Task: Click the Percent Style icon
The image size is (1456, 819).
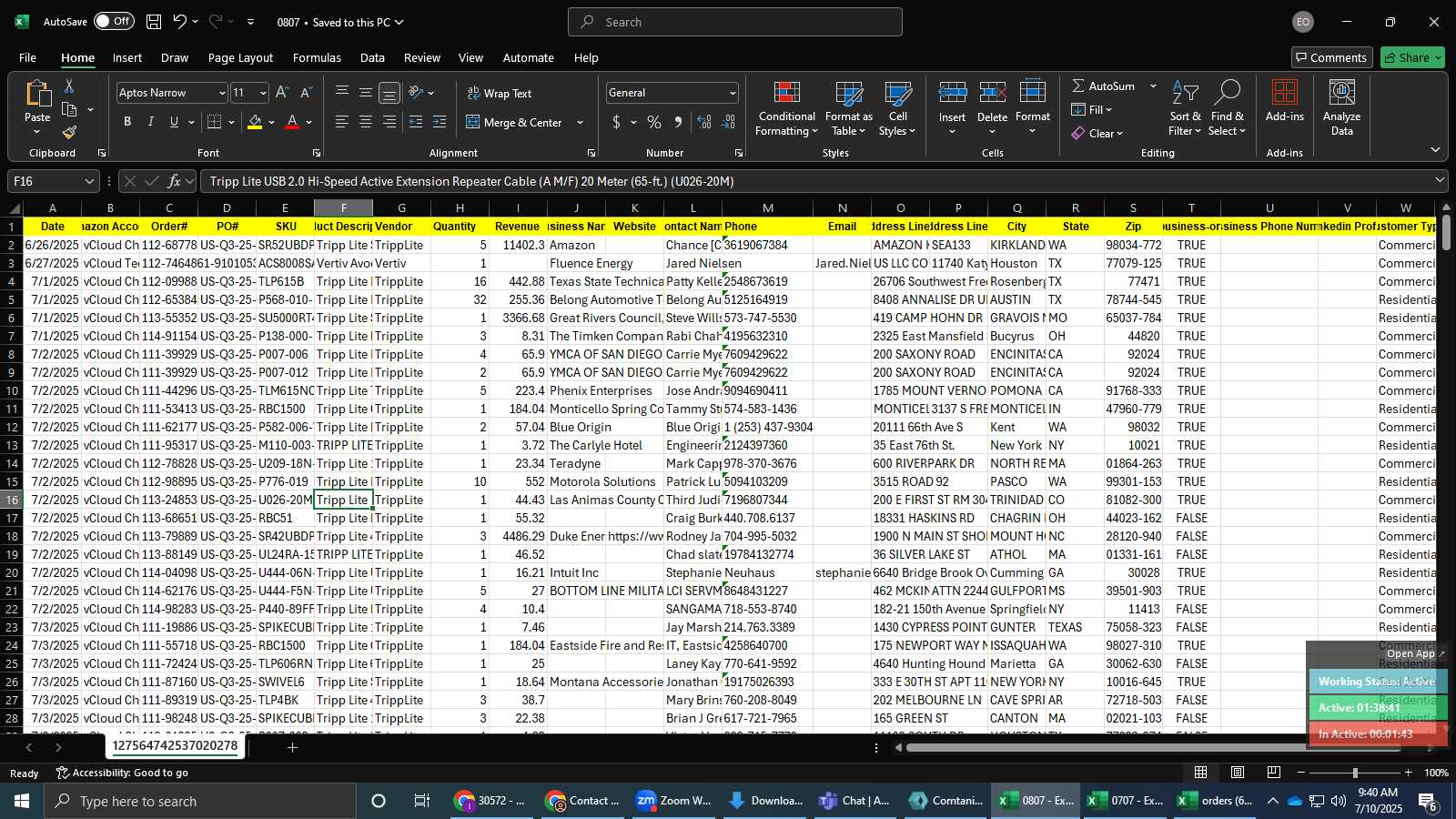Action: click(654, 122)
